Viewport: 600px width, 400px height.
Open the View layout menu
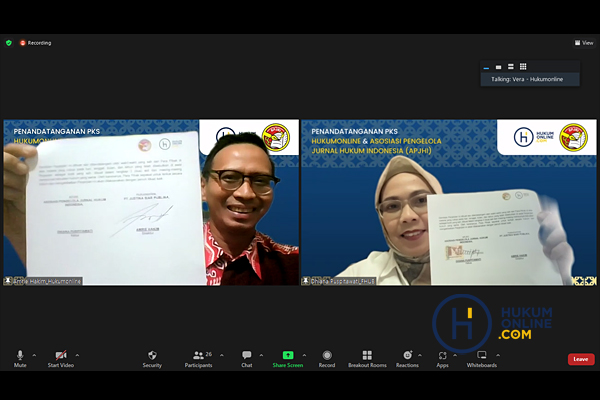click(584, 43)
